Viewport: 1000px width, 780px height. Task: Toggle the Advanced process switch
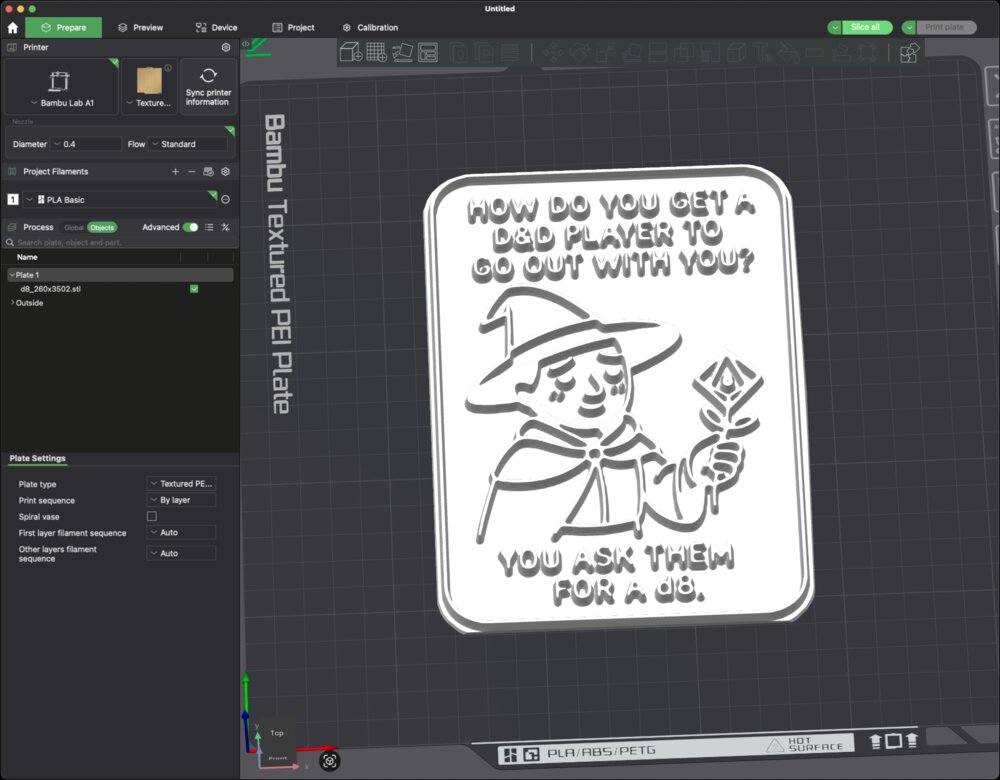(190, 227)
